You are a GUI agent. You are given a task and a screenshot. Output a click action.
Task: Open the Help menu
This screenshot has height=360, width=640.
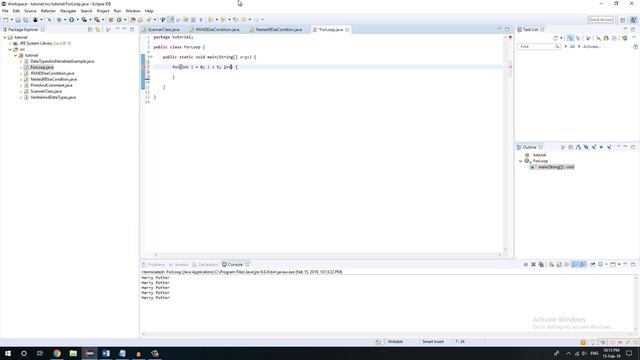149,11
